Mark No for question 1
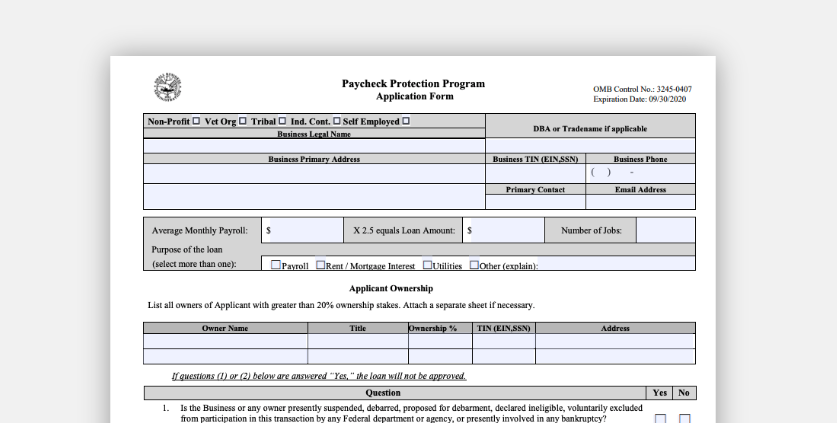This screenshot has height=423, width=837. click(x=684, y=419)
